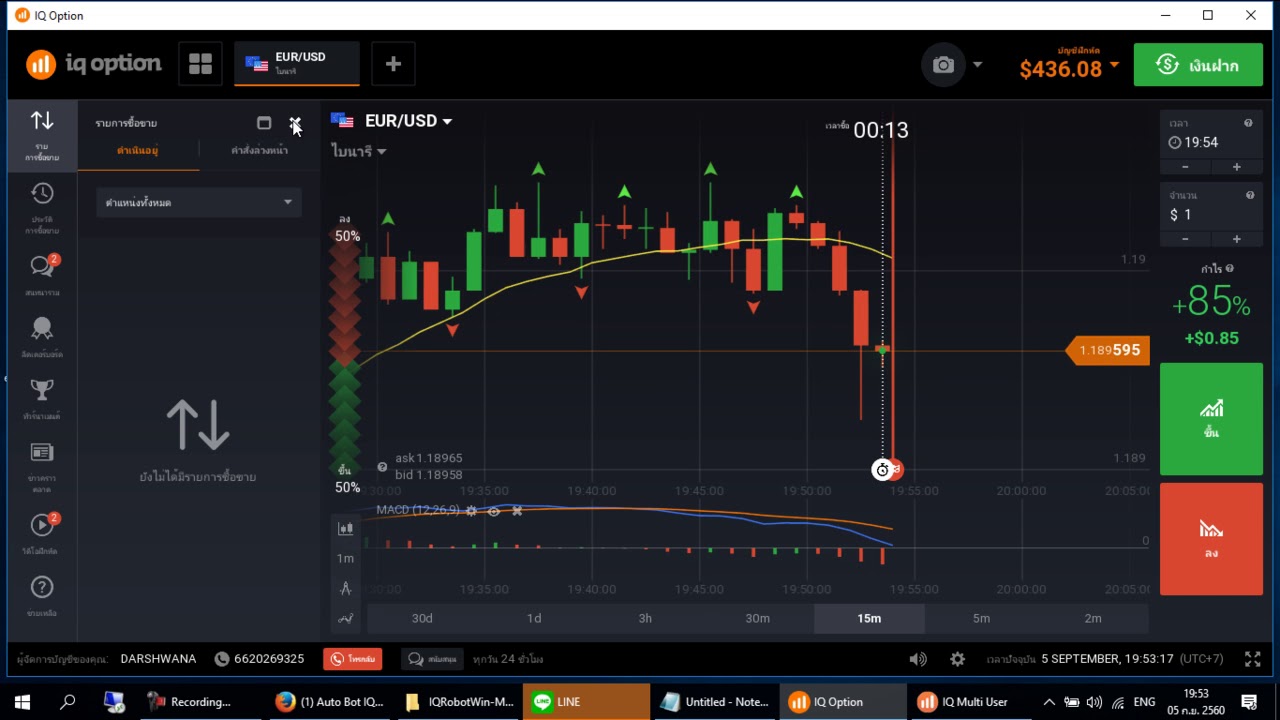Click the callback phone button

(352, 659)
